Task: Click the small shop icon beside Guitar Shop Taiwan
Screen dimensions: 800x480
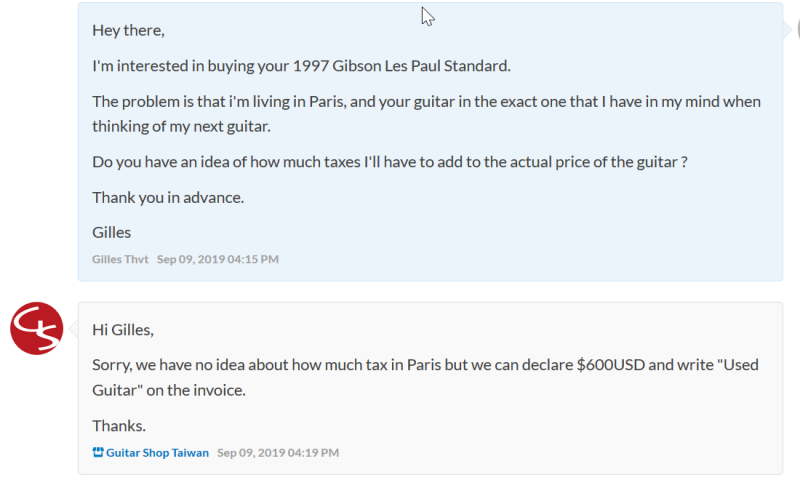Action: pyautogui.click(x=98, y=453)
